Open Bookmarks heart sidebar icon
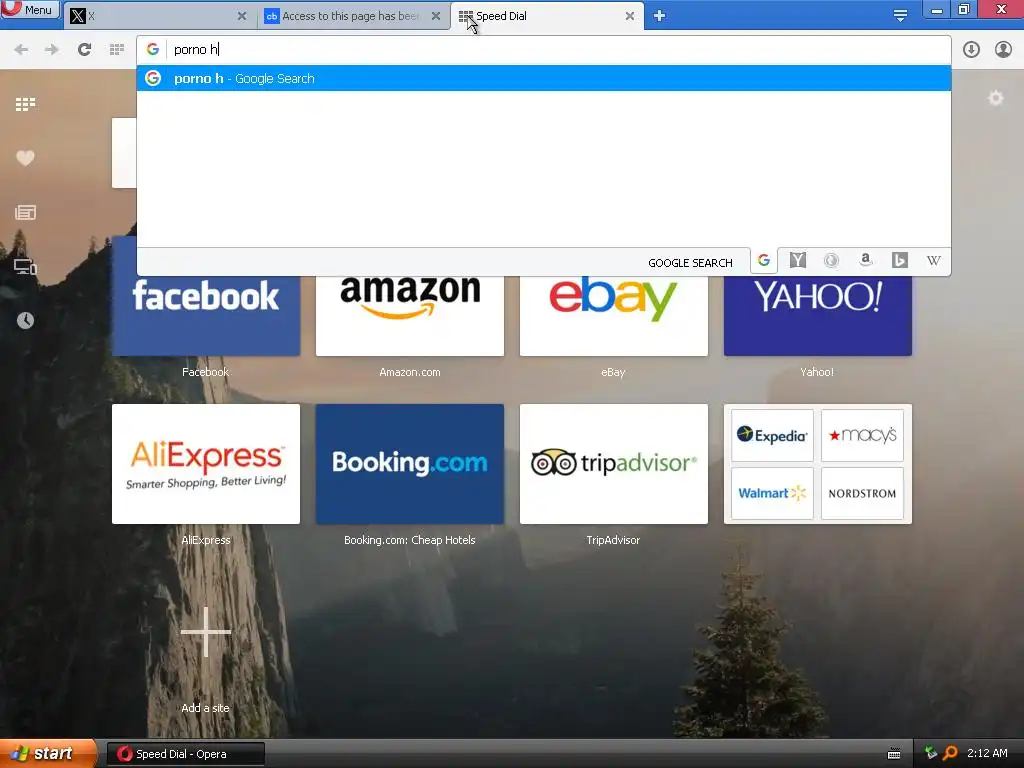 (x=25, y=158)
